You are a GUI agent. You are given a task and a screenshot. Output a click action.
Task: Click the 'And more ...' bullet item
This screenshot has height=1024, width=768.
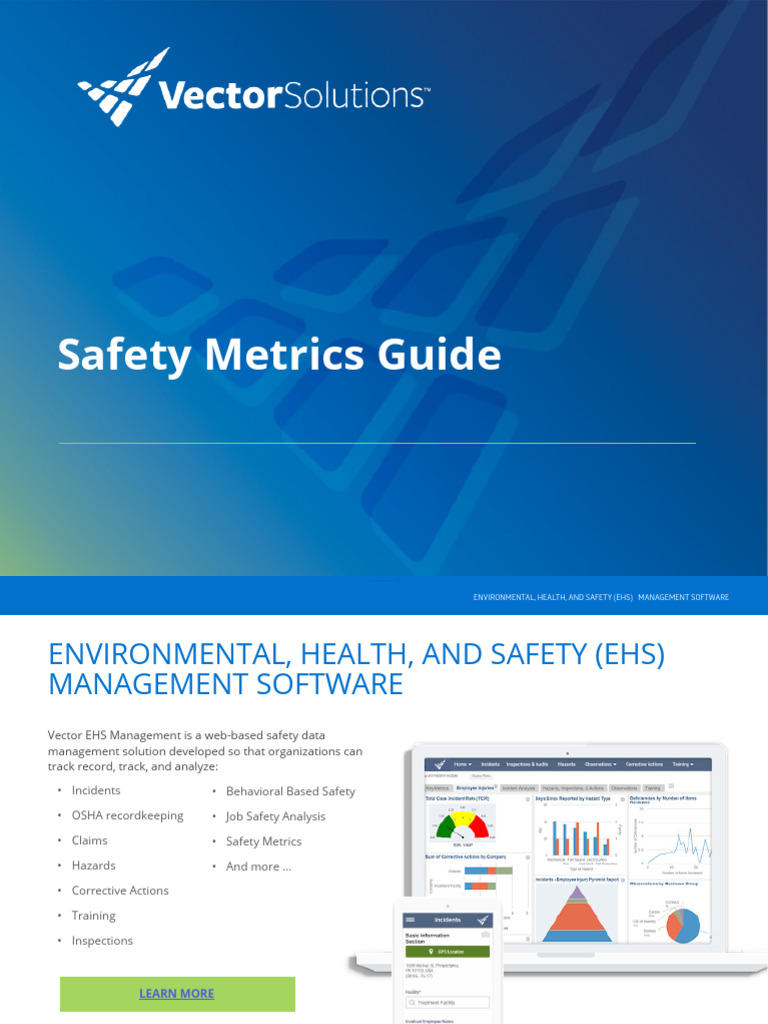coord(259,867)
